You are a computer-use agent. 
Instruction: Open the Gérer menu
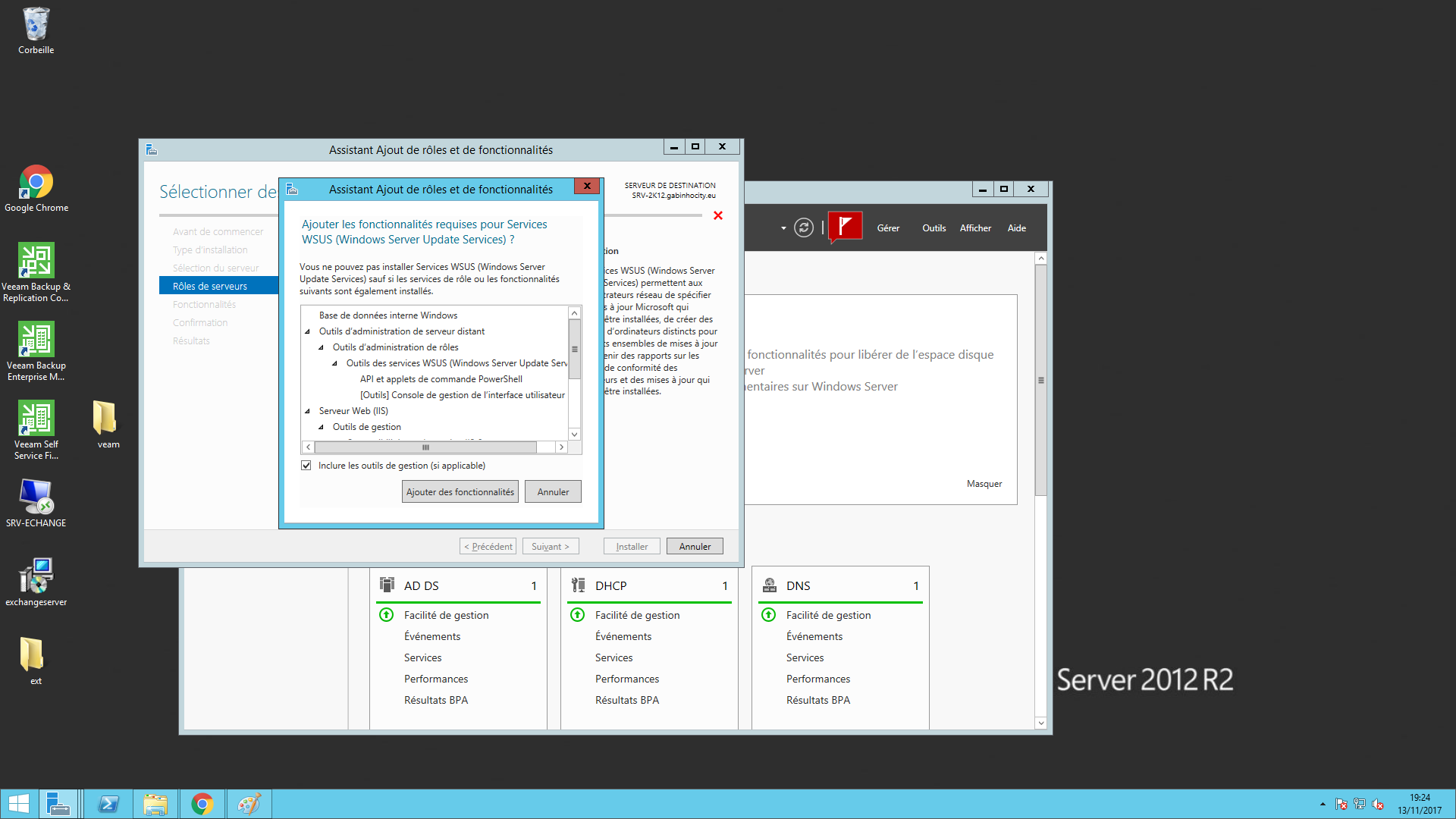pyautogui.click(x=888, y=228)
